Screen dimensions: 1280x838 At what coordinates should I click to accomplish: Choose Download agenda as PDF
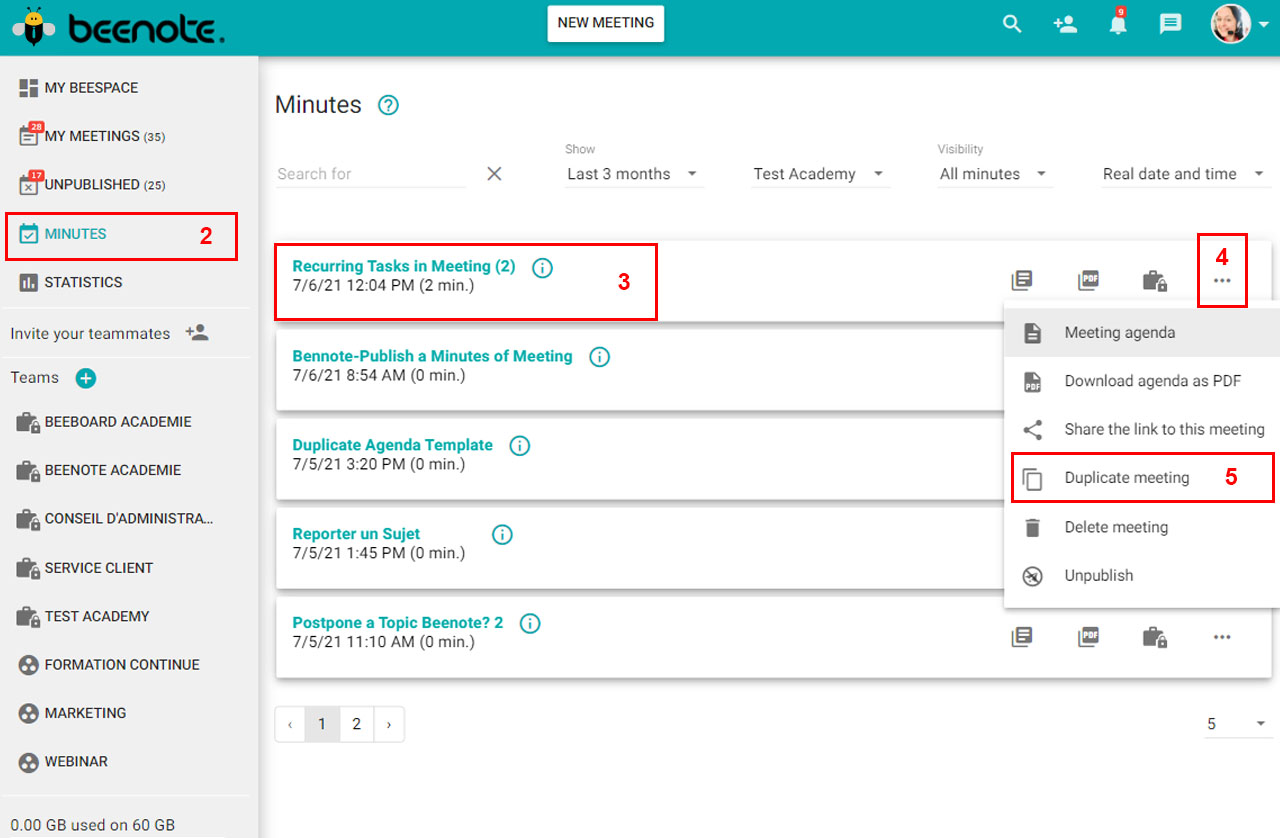[1142, 381]
